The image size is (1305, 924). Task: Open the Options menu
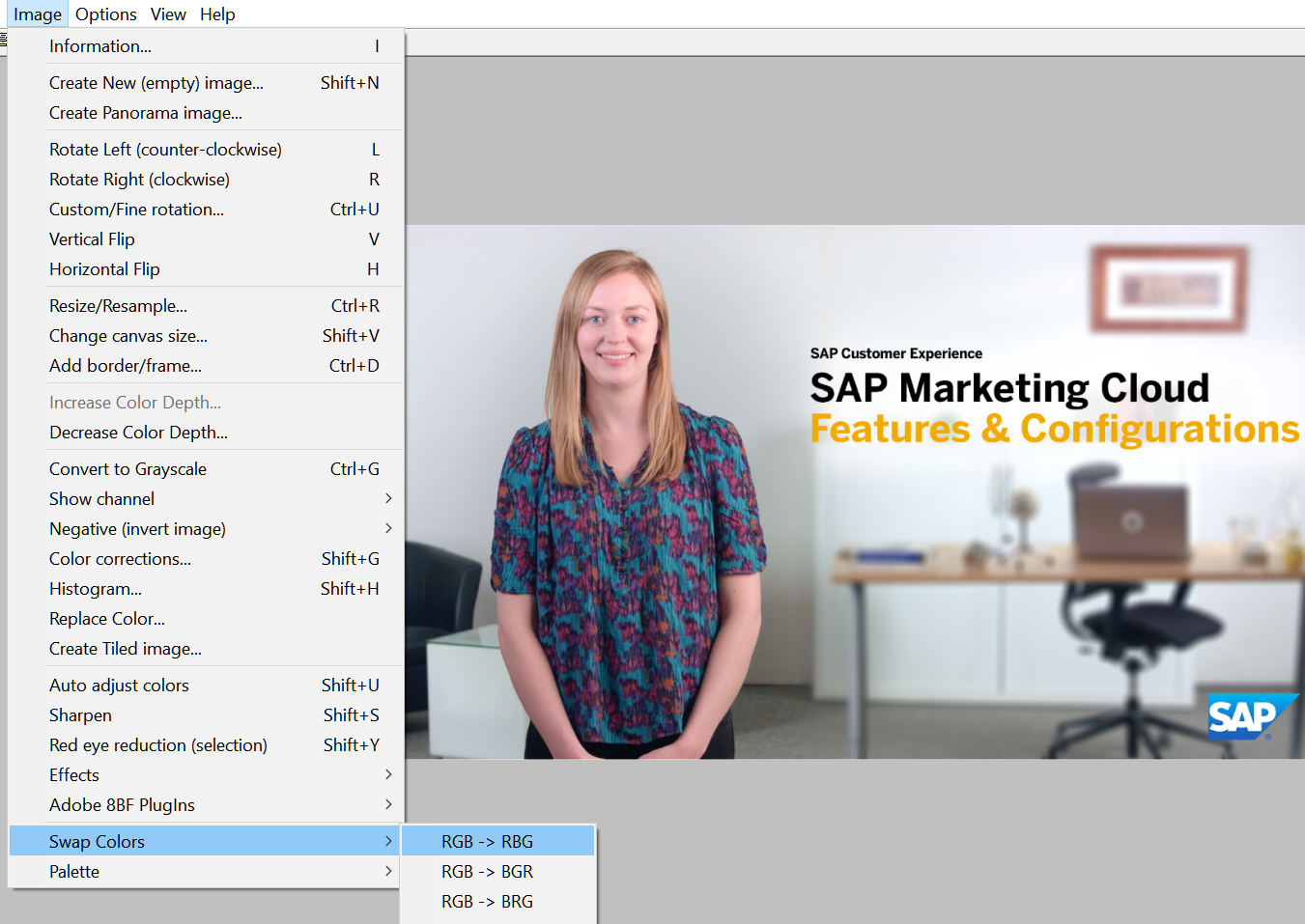click(x=106, y=14)
